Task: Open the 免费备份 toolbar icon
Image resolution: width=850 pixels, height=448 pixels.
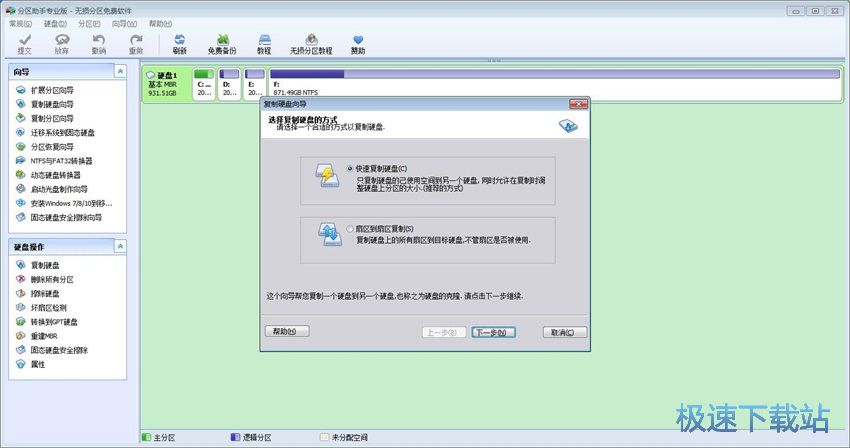Action: 222,44
